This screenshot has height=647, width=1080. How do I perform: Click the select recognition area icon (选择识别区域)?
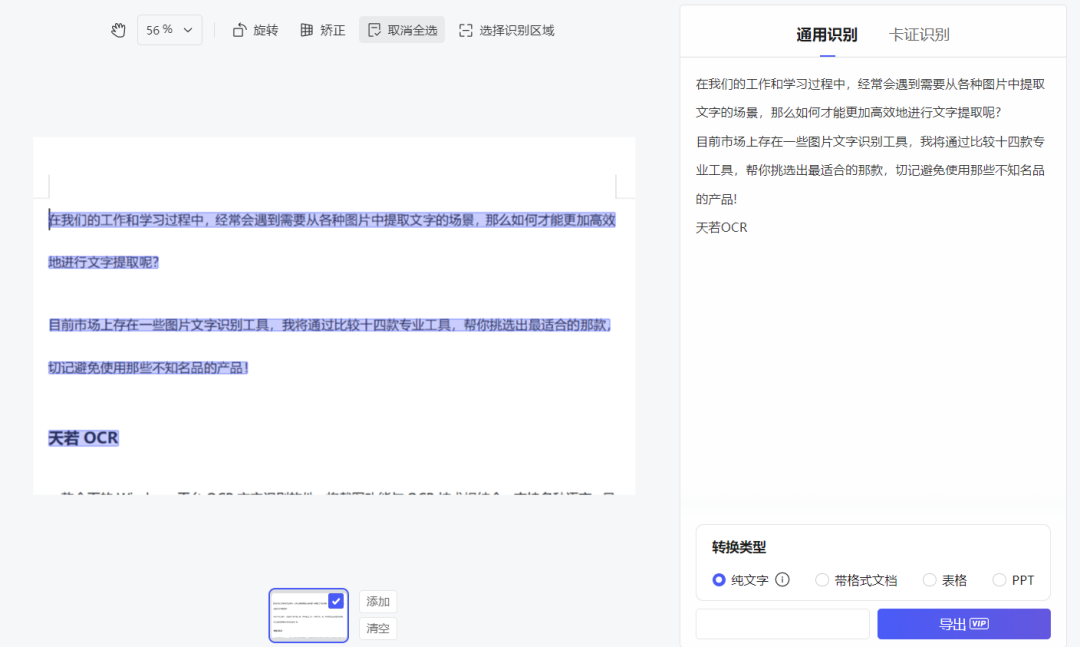[x=466, y=30]
